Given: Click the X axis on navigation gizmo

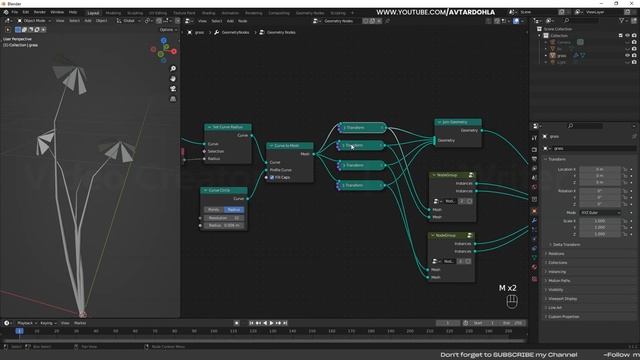Looking at the screenshot, I should [174, 51].
